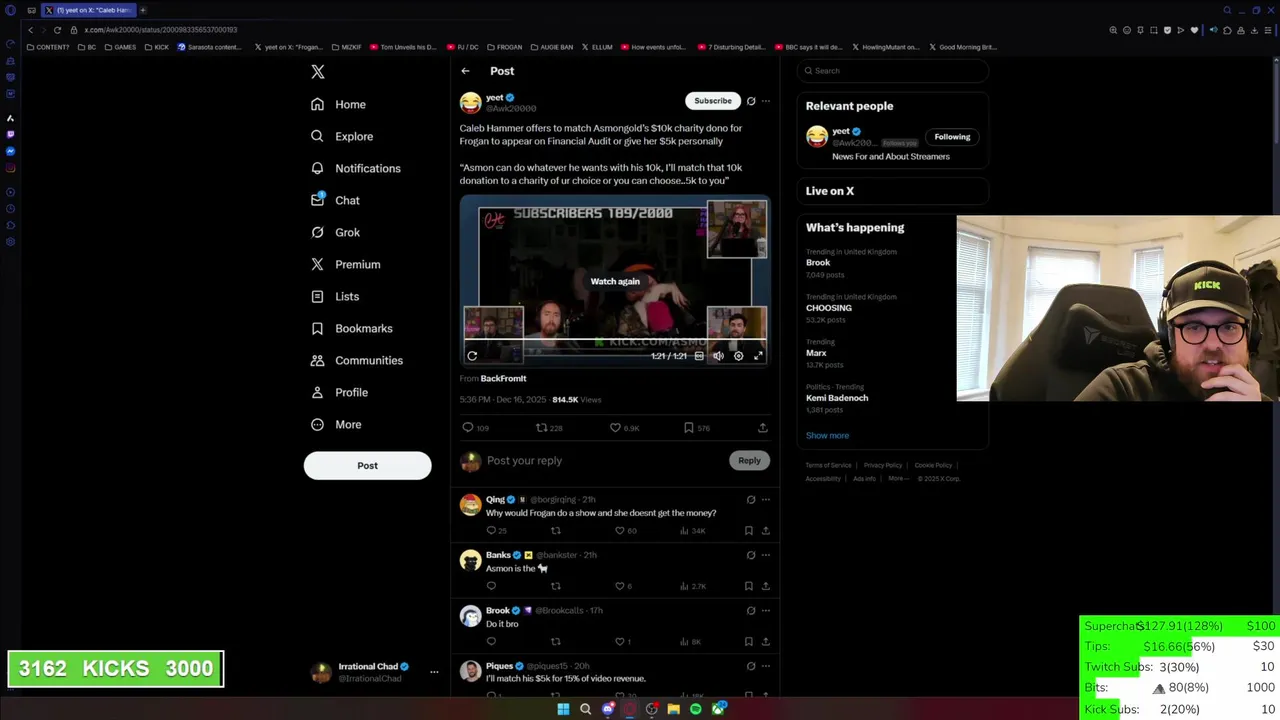Click the X search box
The width and height of the screenshot is (1280, 720).
(x=895, y=71)
